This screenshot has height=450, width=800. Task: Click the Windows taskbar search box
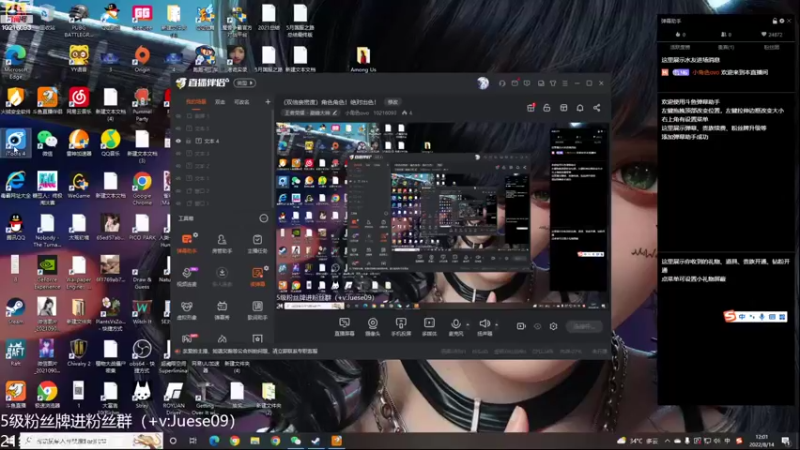click(x=92, y=441)
